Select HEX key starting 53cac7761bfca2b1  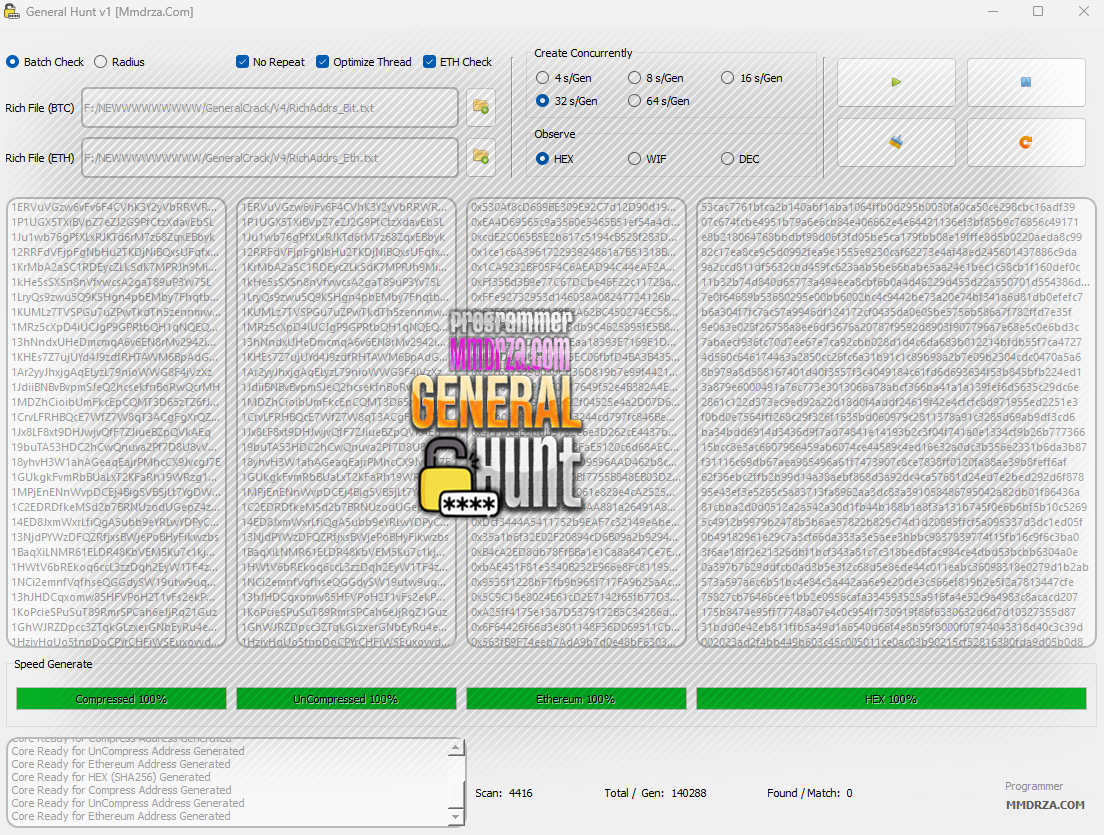tap(888, 207)
